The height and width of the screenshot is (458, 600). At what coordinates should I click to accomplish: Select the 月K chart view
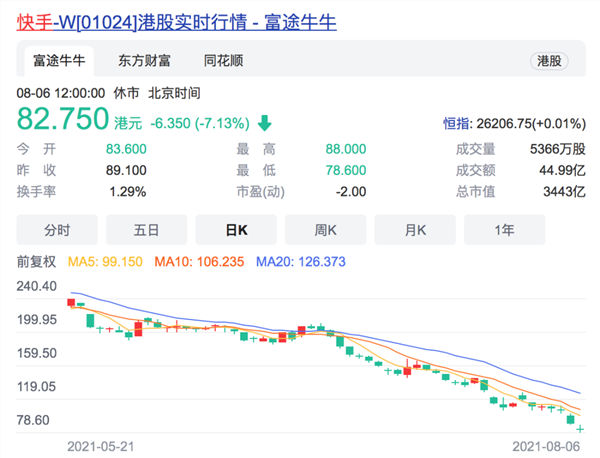pyautogui.click(x=415, y=230)
